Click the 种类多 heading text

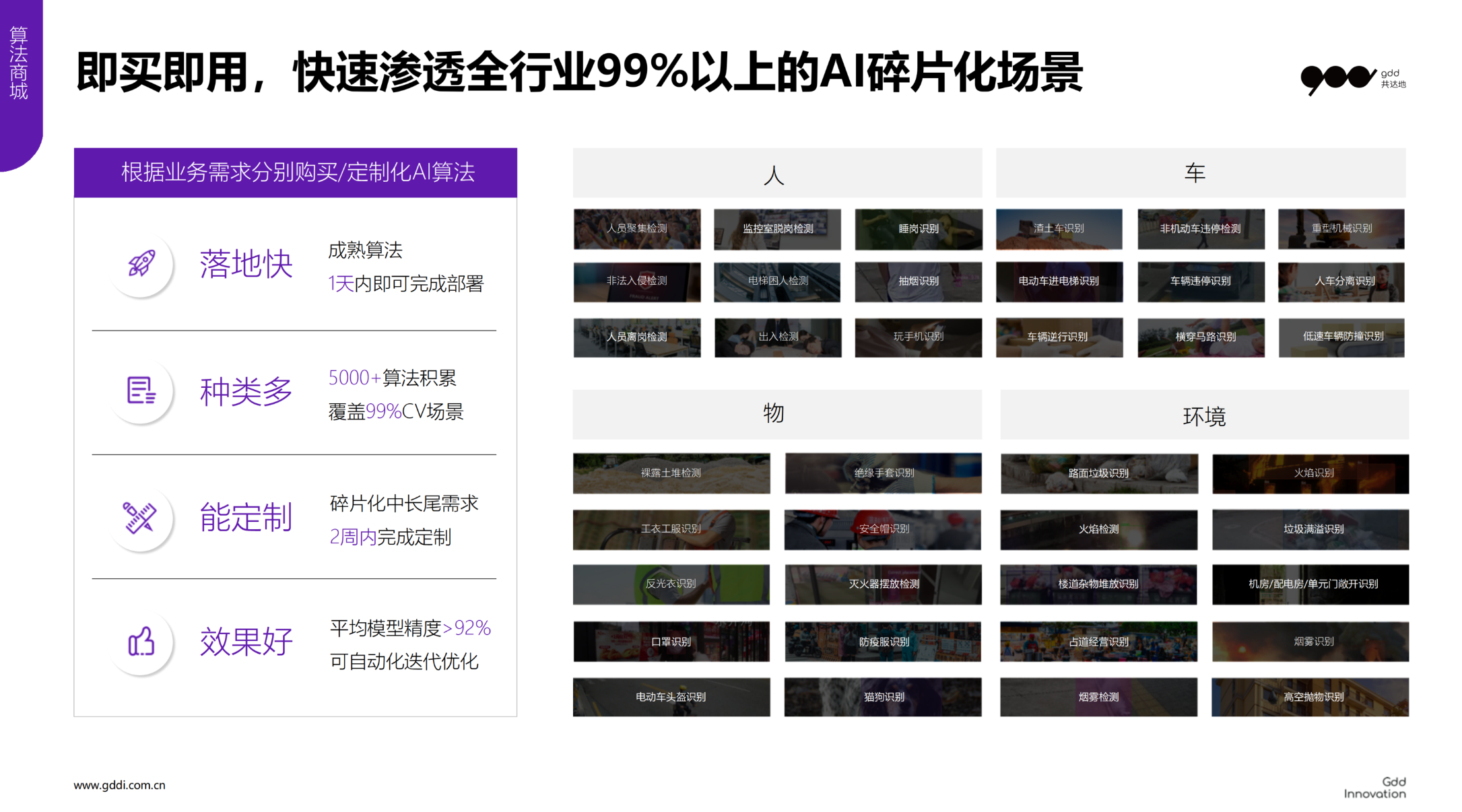246,391
